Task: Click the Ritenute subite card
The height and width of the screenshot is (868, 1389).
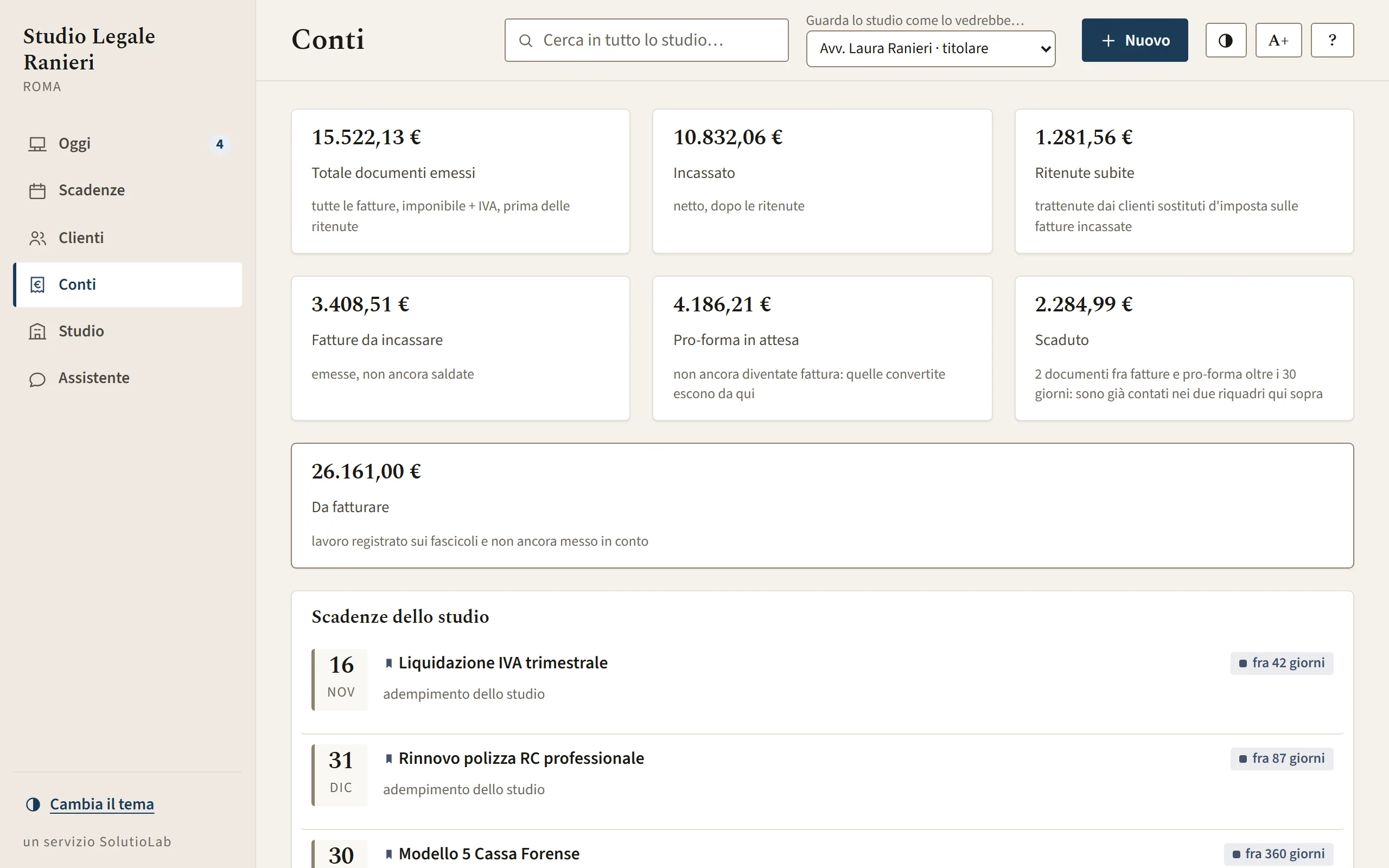Action: 1184,181
